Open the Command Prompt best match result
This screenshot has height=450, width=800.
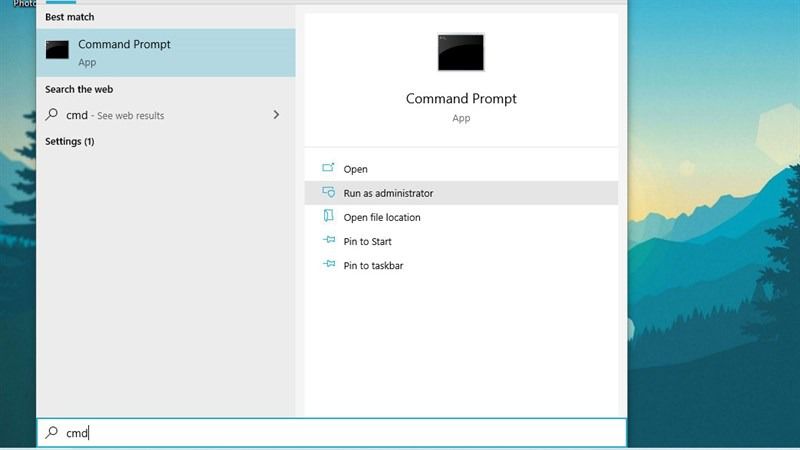166,53
